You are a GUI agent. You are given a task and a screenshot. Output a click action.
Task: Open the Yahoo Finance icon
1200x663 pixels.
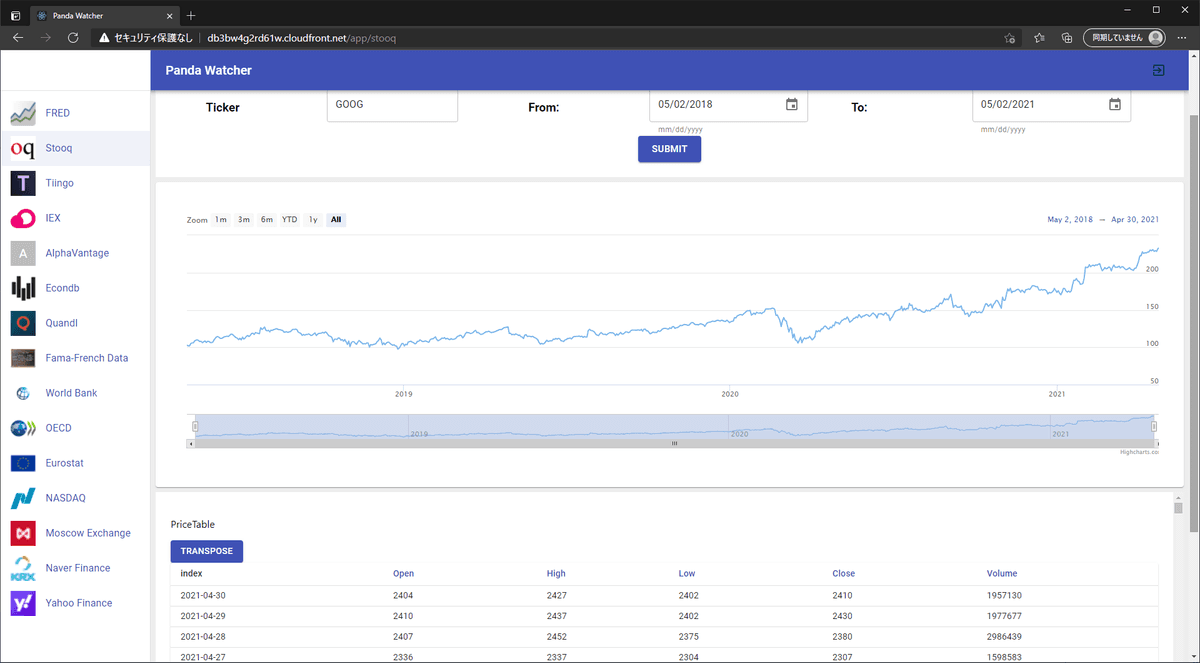pyautogui.click(x=23, y=604)
